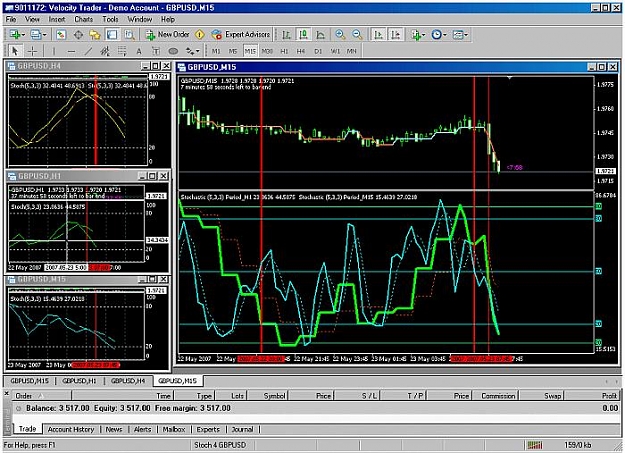Select the text label tool
This screenshot has width=625, height=453.
(x=156, y=51)
